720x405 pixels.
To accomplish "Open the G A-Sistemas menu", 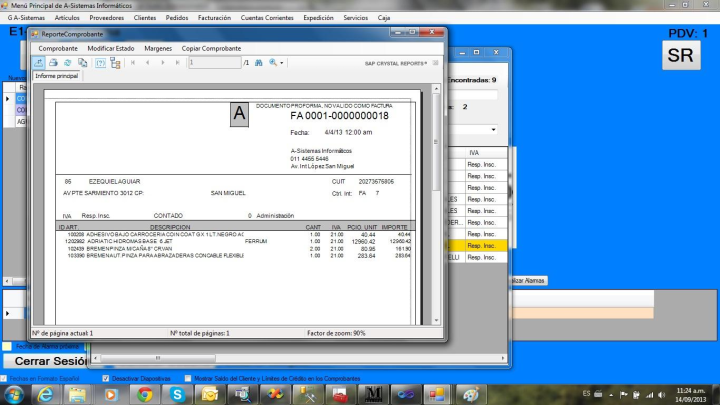I will 26,17.
